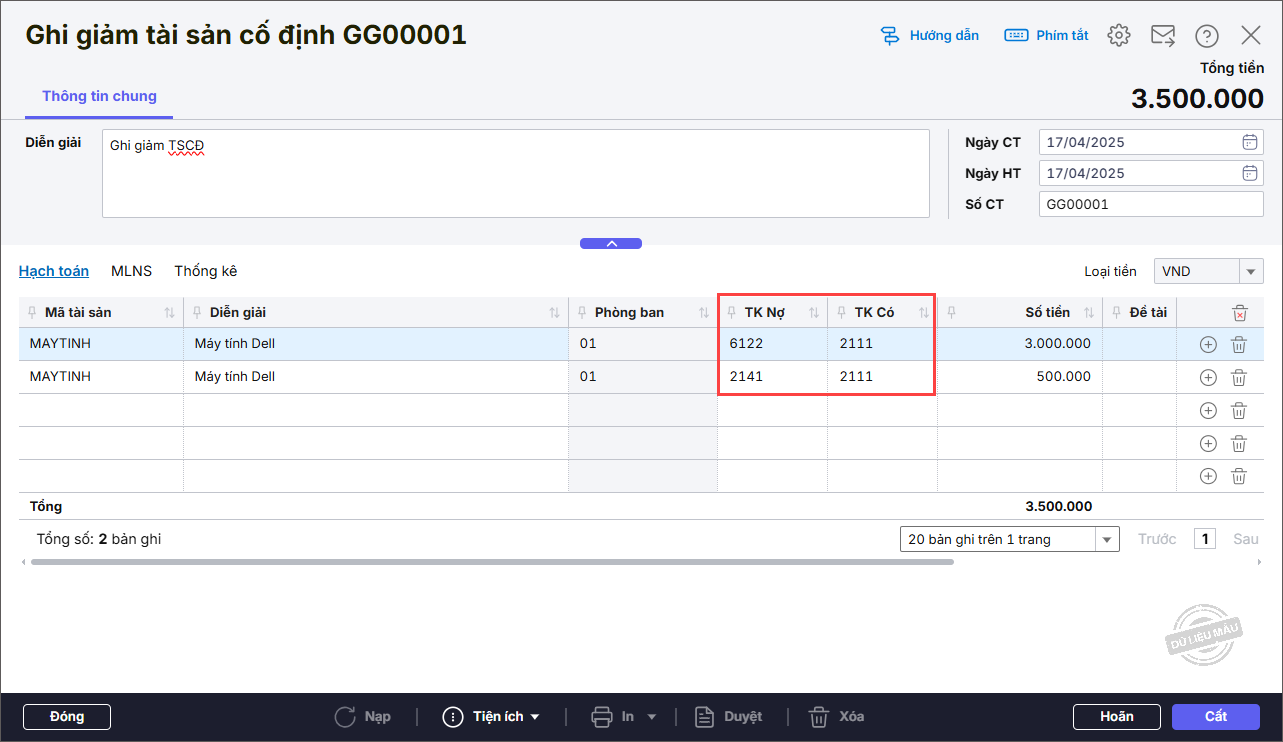Click calendar icon for Ngày CT

pos(1249,142)
